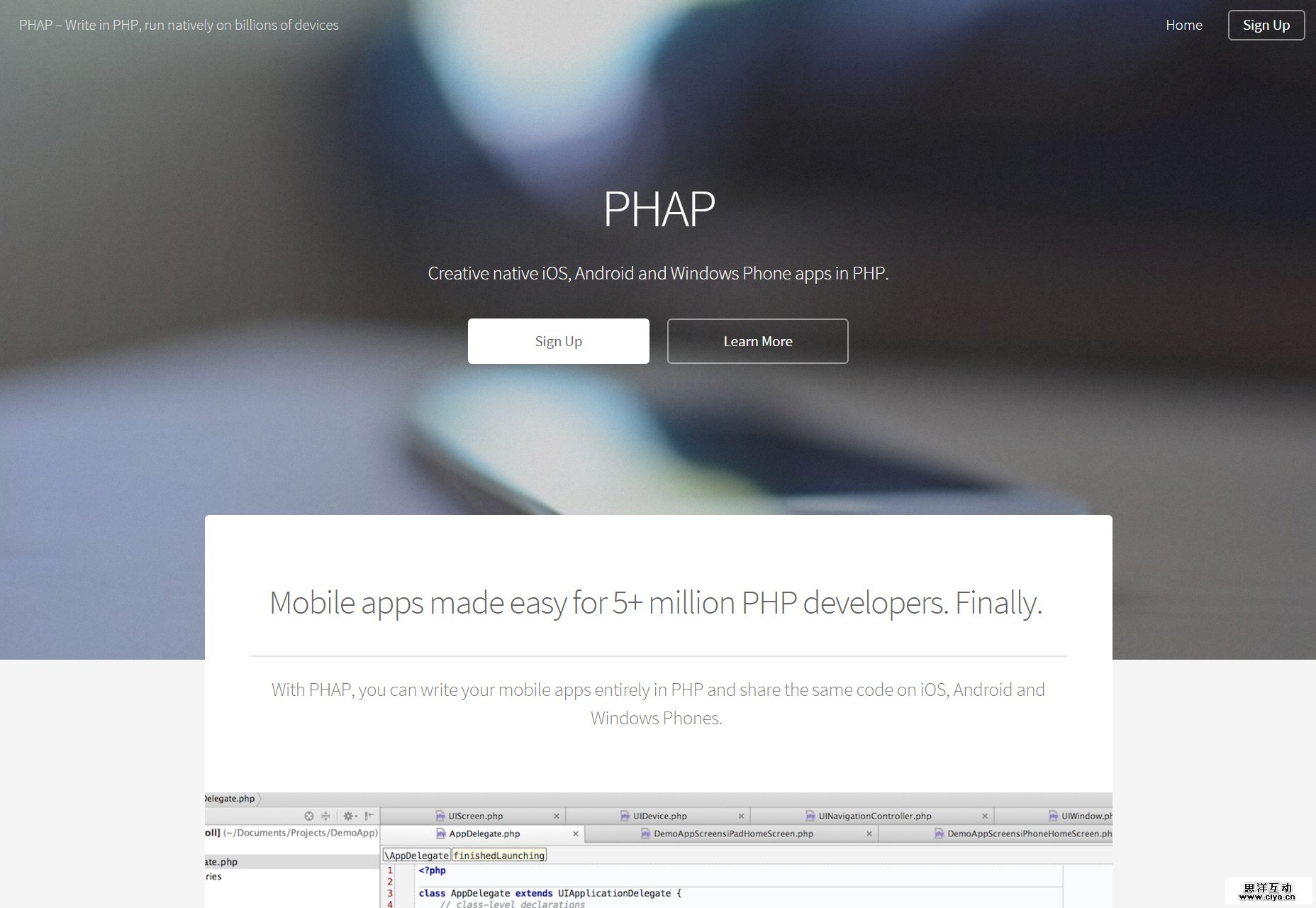
Task: Open the project view settings gear icon
Action: [347, 816]
